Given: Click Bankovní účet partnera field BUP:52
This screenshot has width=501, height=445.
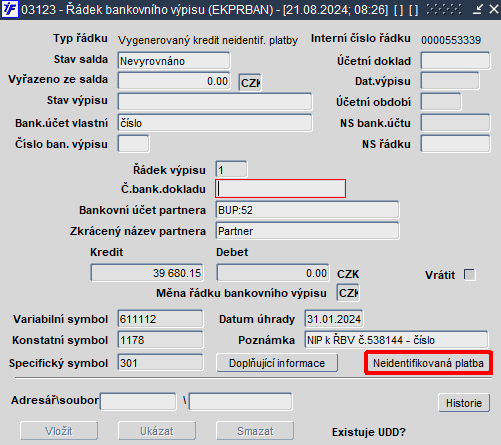Looking at the screenshot, I should coord(307,210).
